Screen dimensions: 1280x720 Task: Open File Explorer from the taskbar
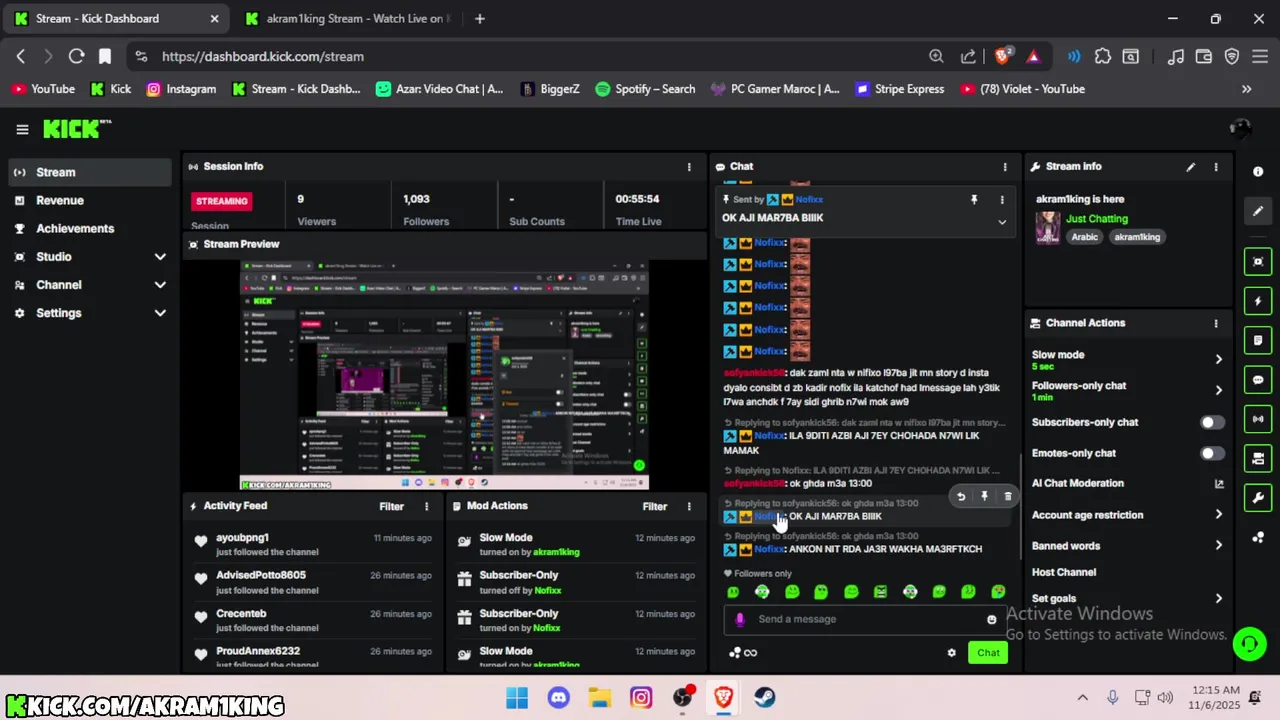(599, 698)
